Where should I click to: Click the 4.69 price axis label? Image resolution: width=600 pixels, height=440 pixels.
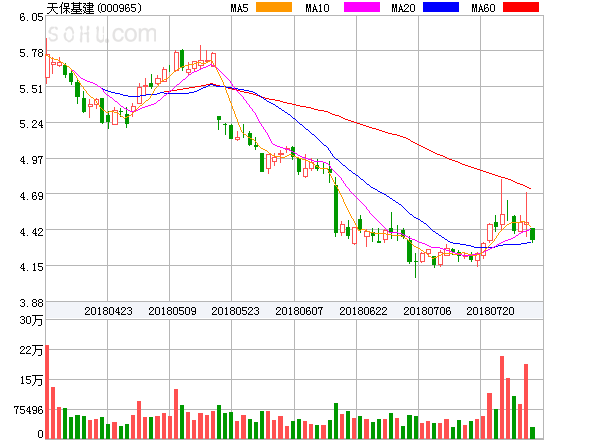(x=31, y=196)
